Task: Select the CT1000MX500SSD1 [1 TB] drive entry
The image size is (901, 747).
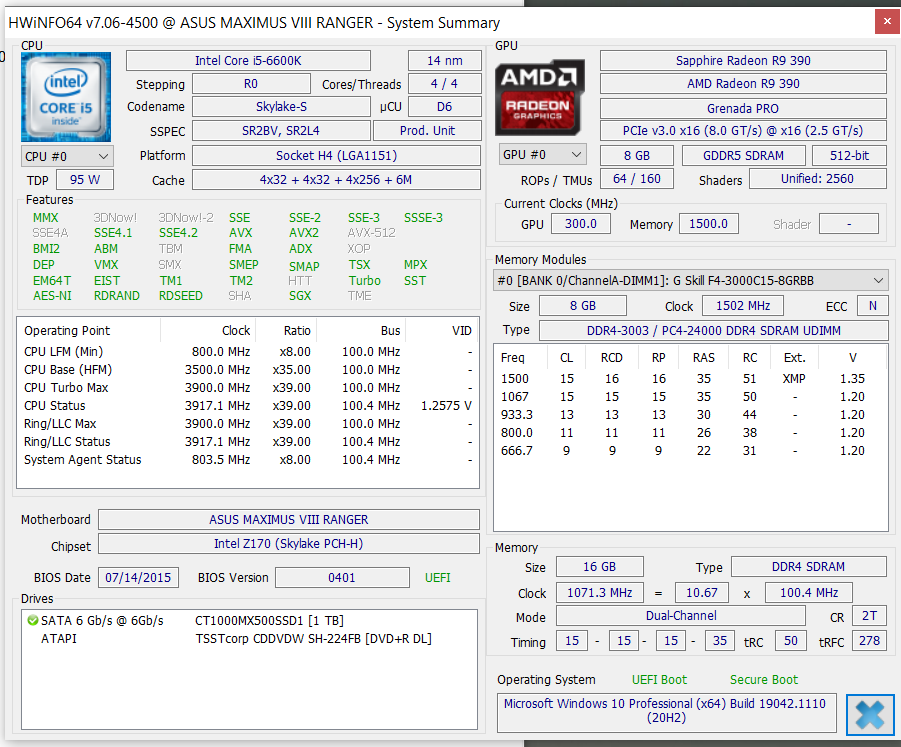Action: pos(269,621)
